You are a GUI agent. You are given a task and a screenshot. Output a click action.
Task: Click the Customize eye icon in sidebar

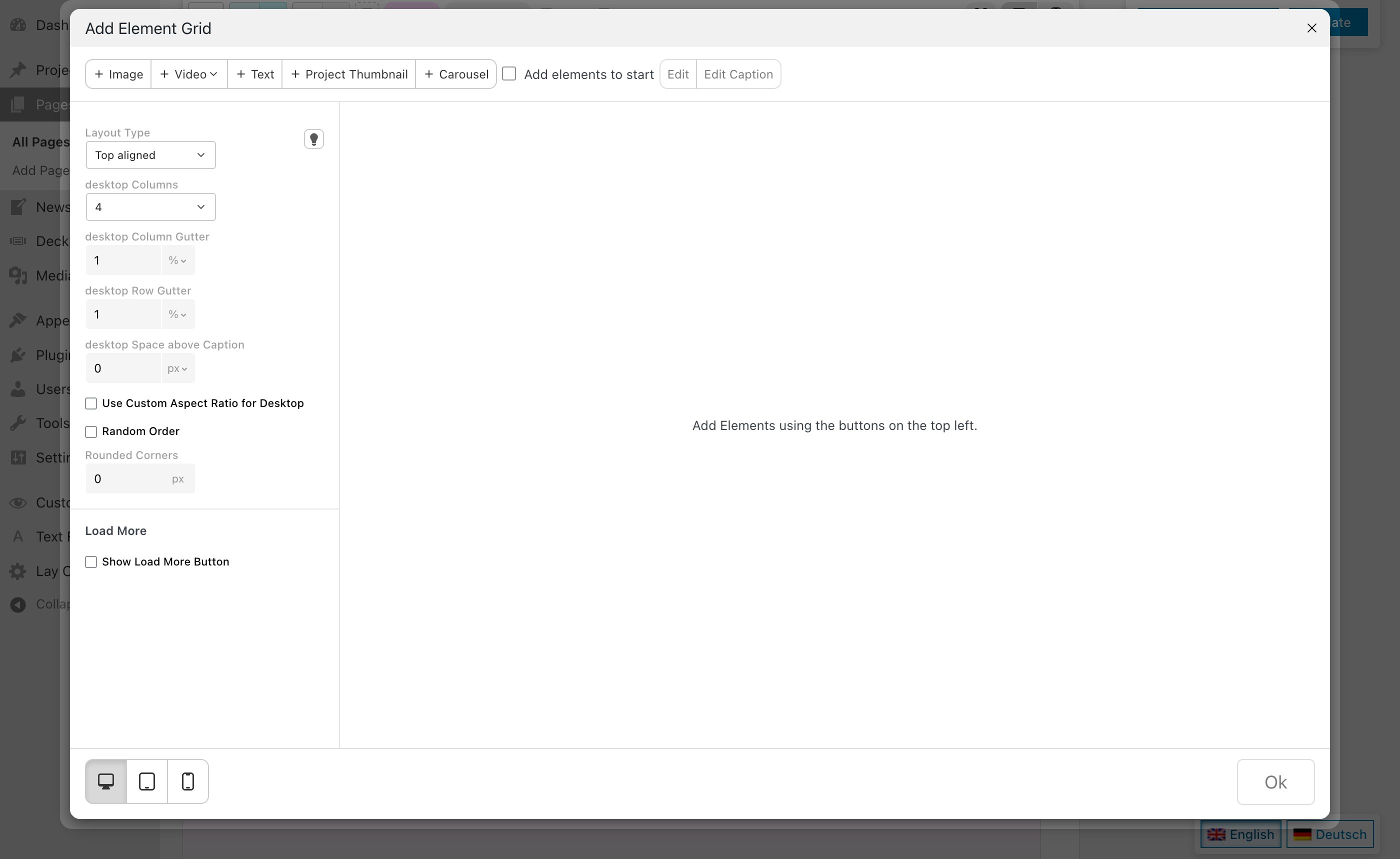[x=18, y=503]
